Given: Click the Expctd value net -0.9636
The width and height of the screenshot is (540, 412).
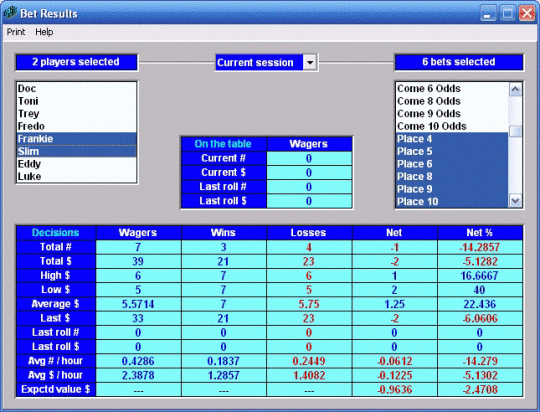Looking at the screenshot, I should point(394,390).
